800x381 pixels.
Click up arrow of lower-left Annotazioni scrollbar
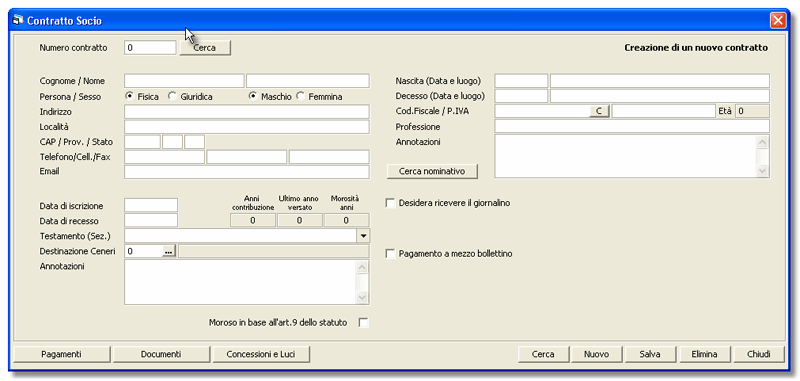pyautogui.click(x=363, y=267)
